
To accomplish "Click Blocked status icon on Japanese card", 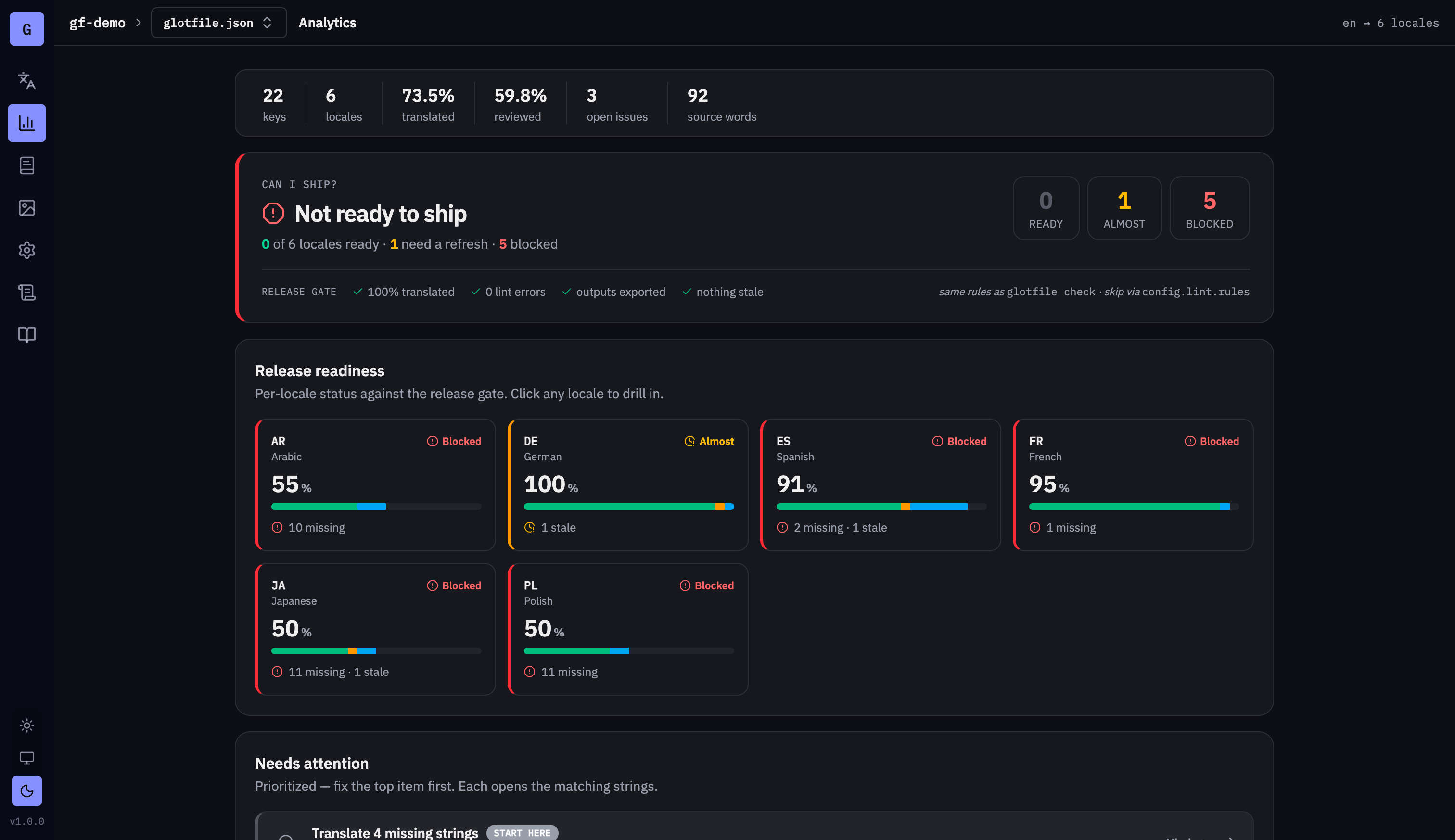I will 432,585.
